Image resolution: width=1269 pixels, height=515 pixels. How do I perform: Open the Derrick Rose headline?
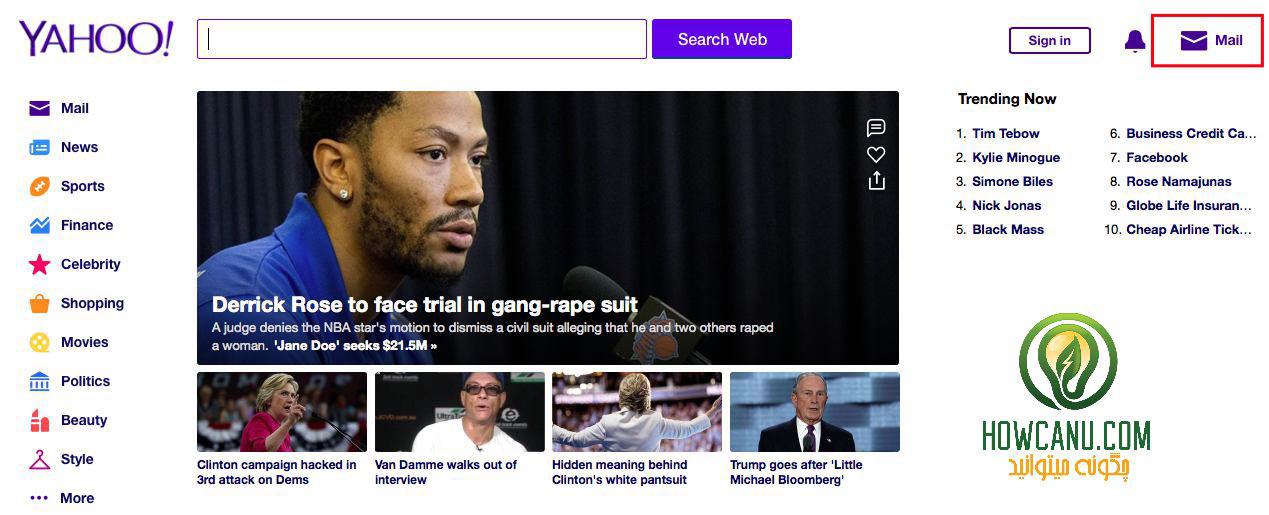[x=425, y=305]
